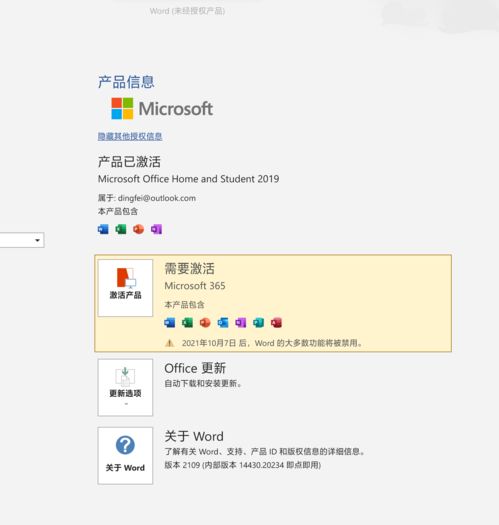Select the Office 更新 heading
The image size is (499, 525).
pos(195,368)
